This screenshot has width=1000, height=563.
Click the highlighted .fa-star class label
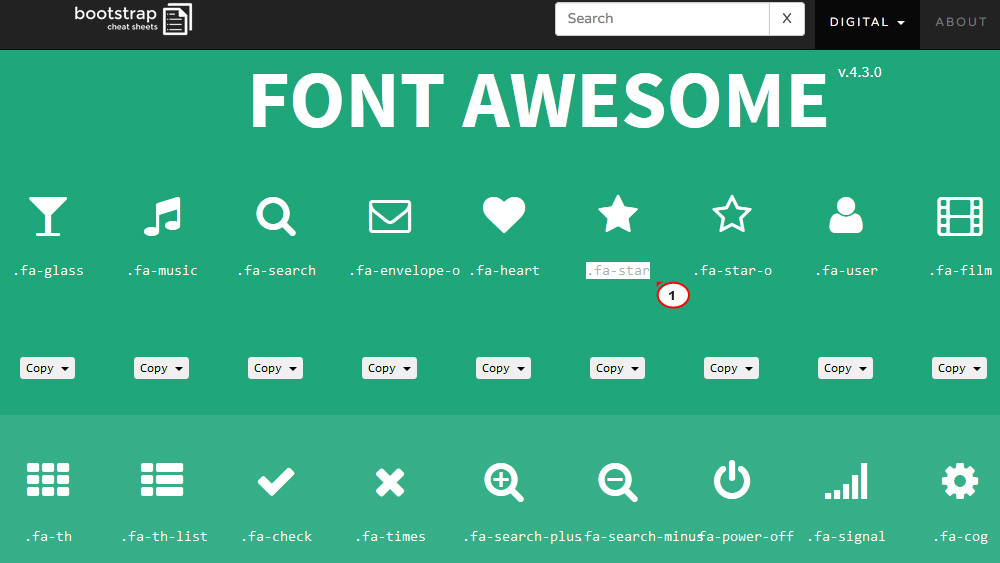click(618, 270)
